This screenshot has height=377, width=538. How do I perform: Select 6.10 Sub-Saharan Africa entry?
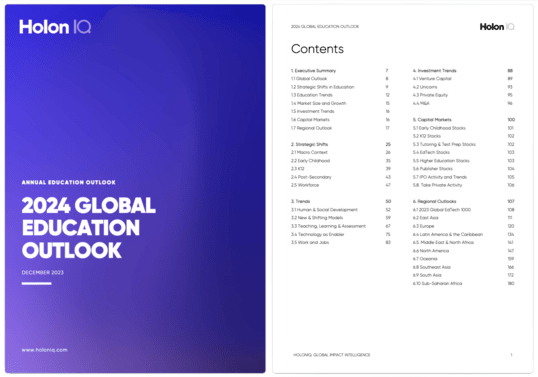(437, 283)
